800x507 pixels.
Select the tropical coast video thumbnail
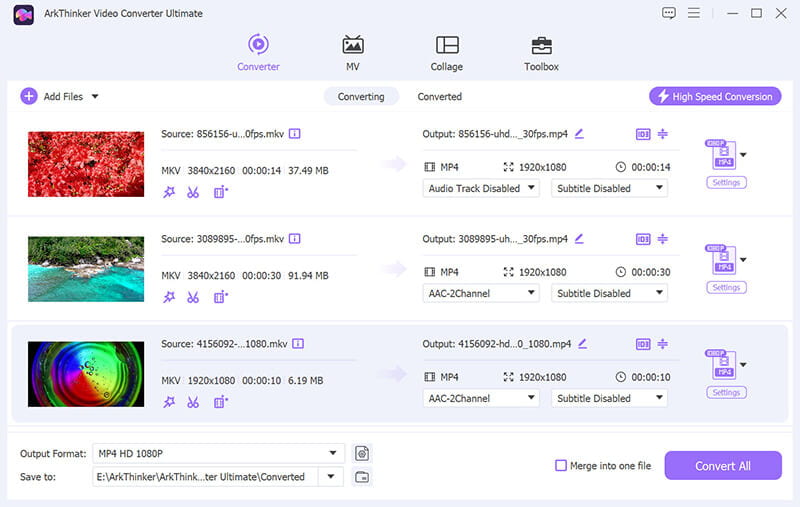coord(86,269)
